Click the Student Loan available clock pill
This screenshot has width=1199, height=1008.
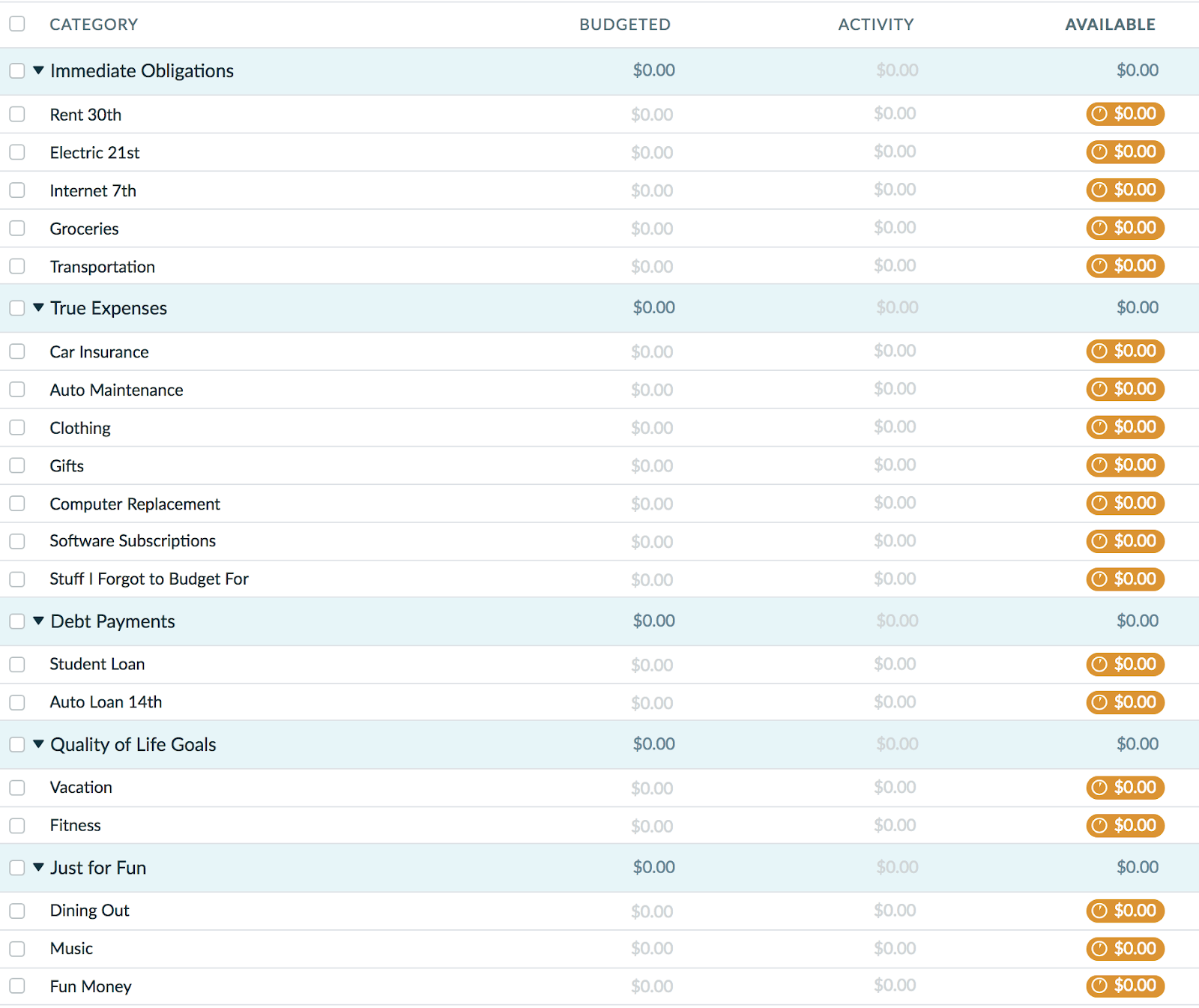(1125, 664)
